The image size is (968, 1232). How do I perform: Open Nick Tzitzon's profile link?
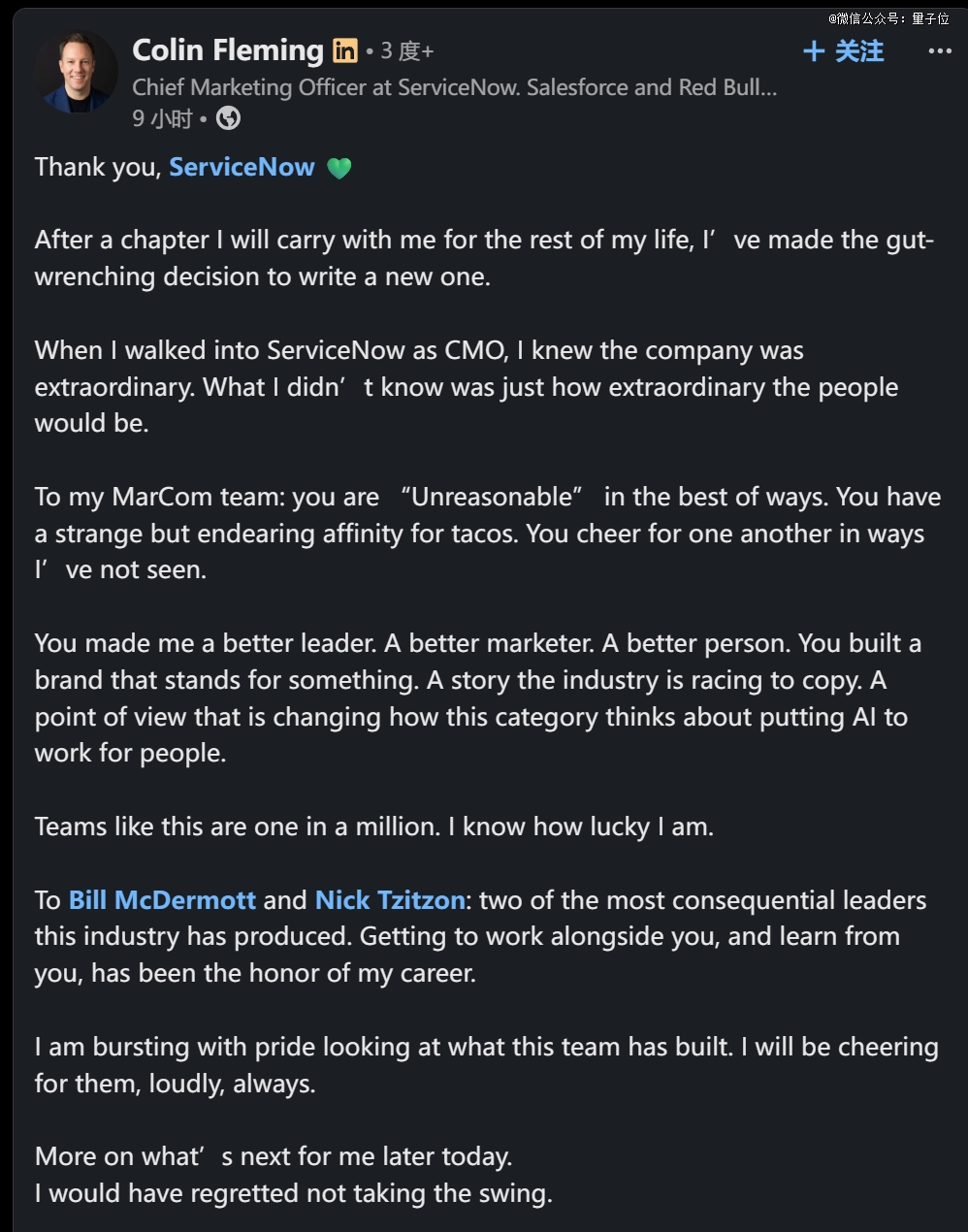tap(390, 900)
